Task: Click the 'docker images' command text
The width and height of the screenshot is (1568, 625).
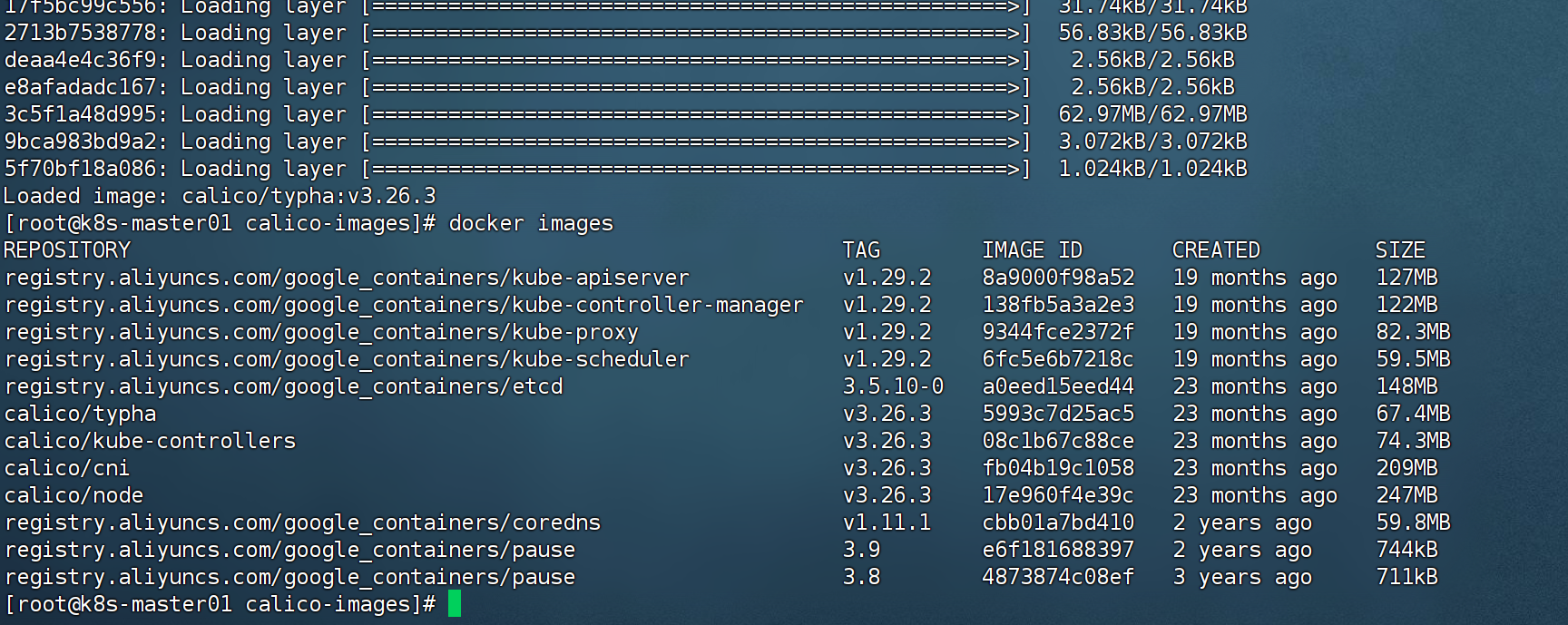Action: point(531,223)
